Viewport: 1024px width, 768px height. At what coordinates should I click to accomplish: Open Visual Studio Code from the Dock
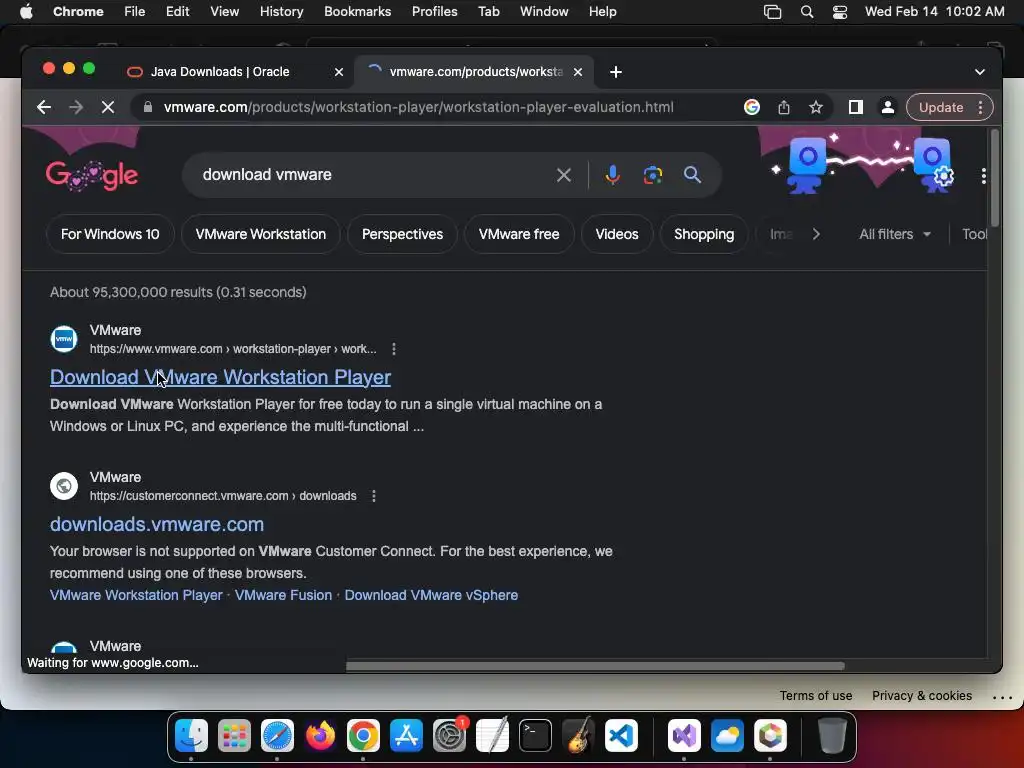(621, 735)
